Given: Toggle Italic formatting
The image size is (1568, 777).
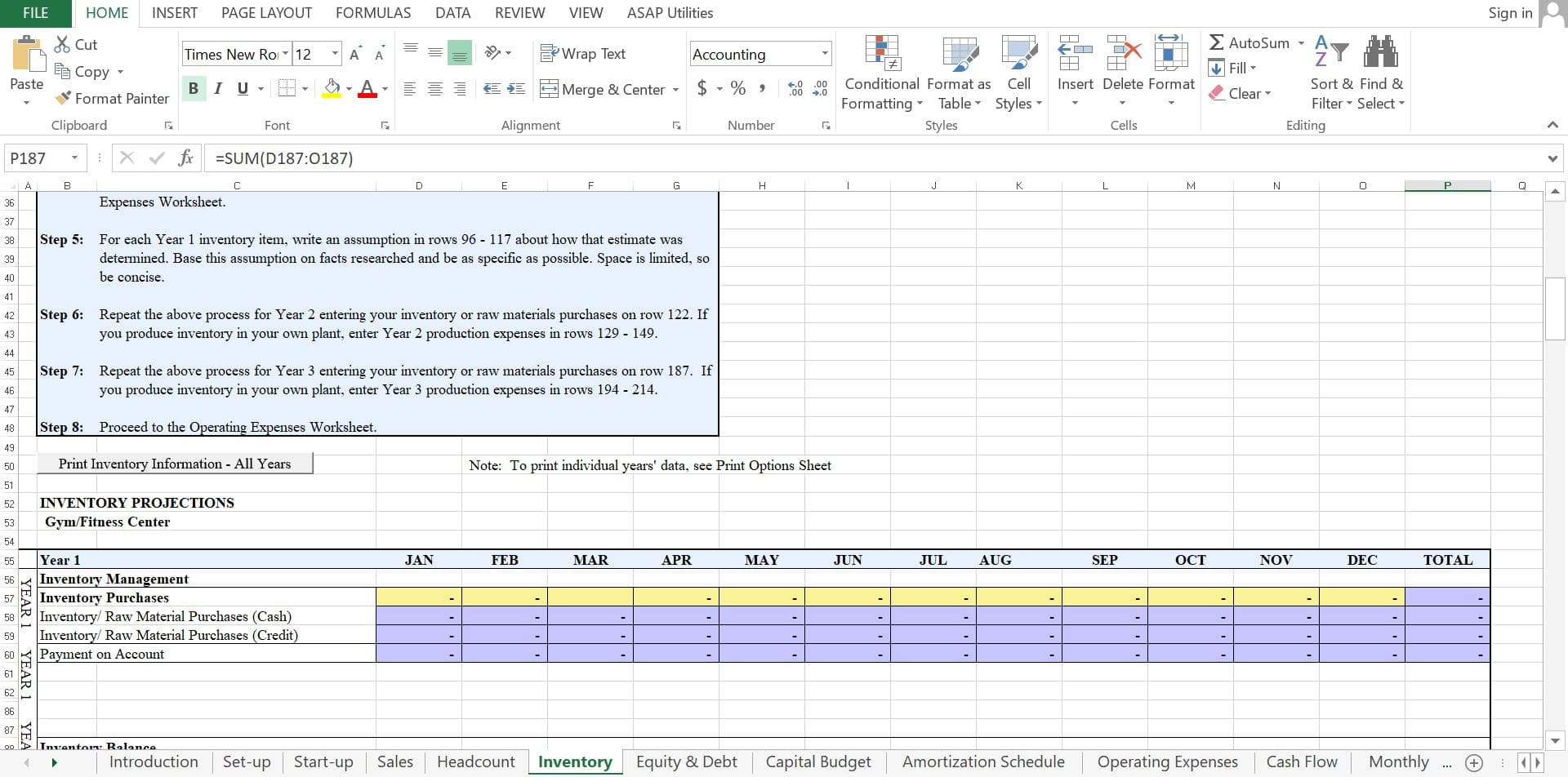Looking at the screenshot, I should click(x=218, y=88).
